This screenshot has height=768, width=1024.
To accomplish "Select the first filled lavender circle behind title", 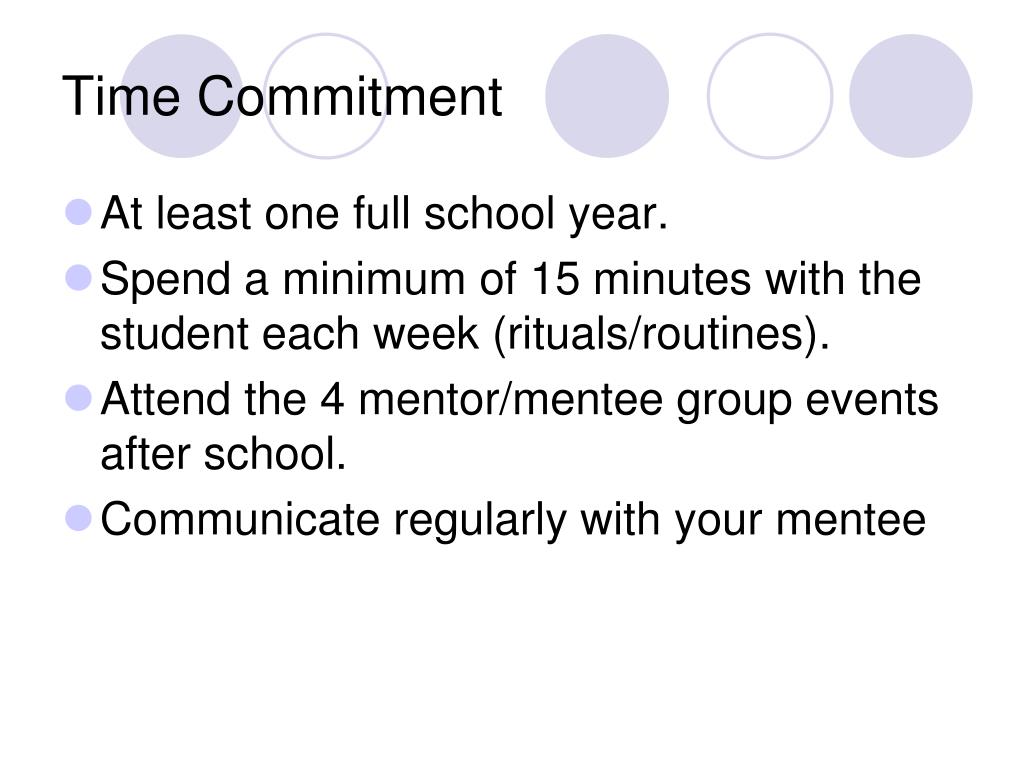I will click(x=182, y=96).
